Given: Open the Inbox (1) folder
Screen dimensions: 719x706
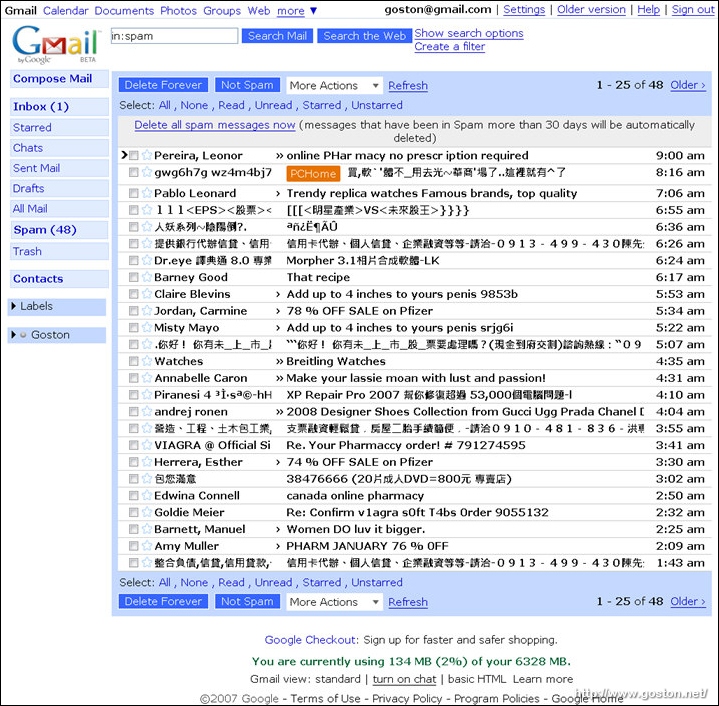Looking at the screenshot, I should click(41, 106).
